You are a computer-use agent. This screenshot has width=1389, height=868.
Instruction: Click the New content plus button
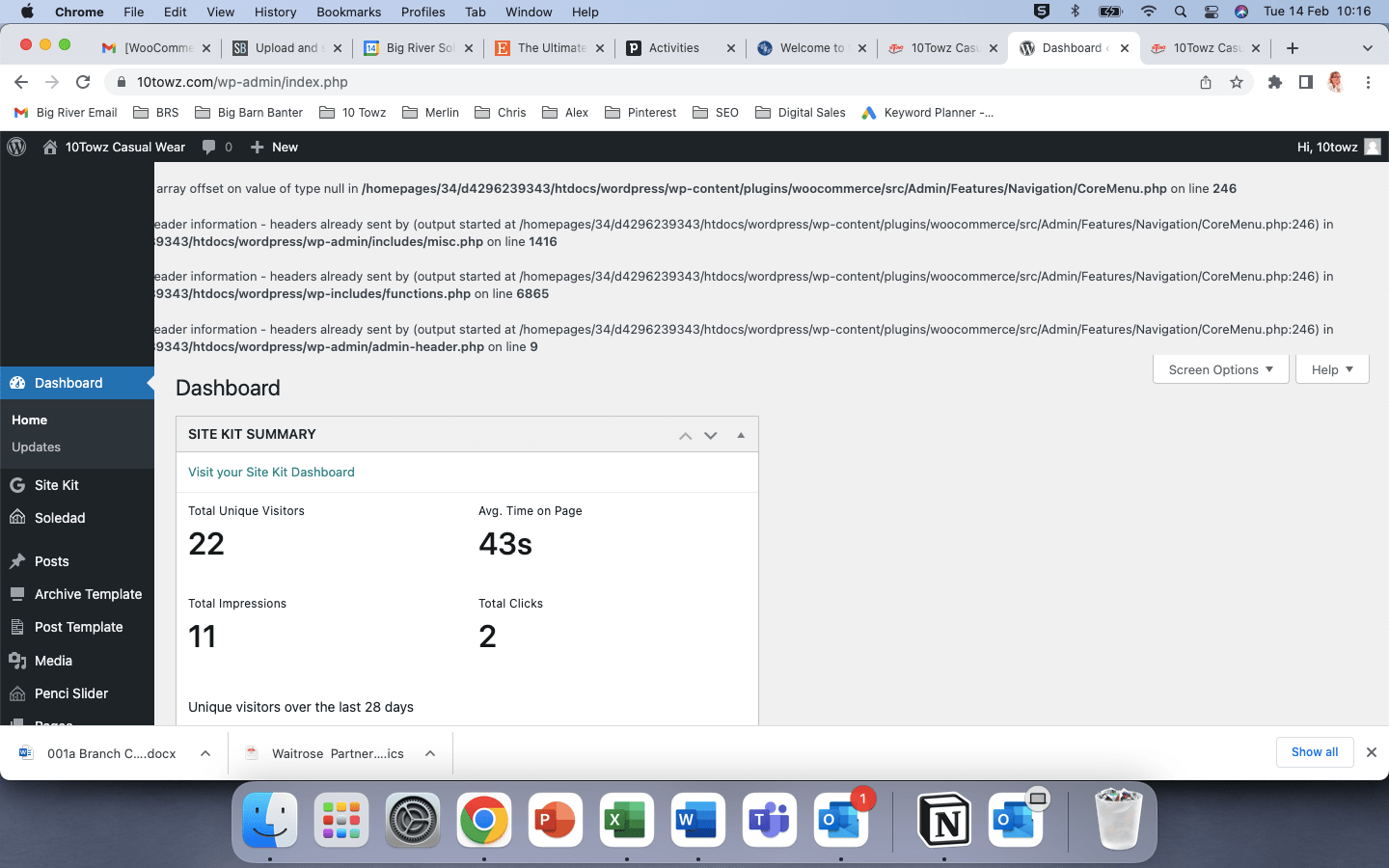pos(274,147)
